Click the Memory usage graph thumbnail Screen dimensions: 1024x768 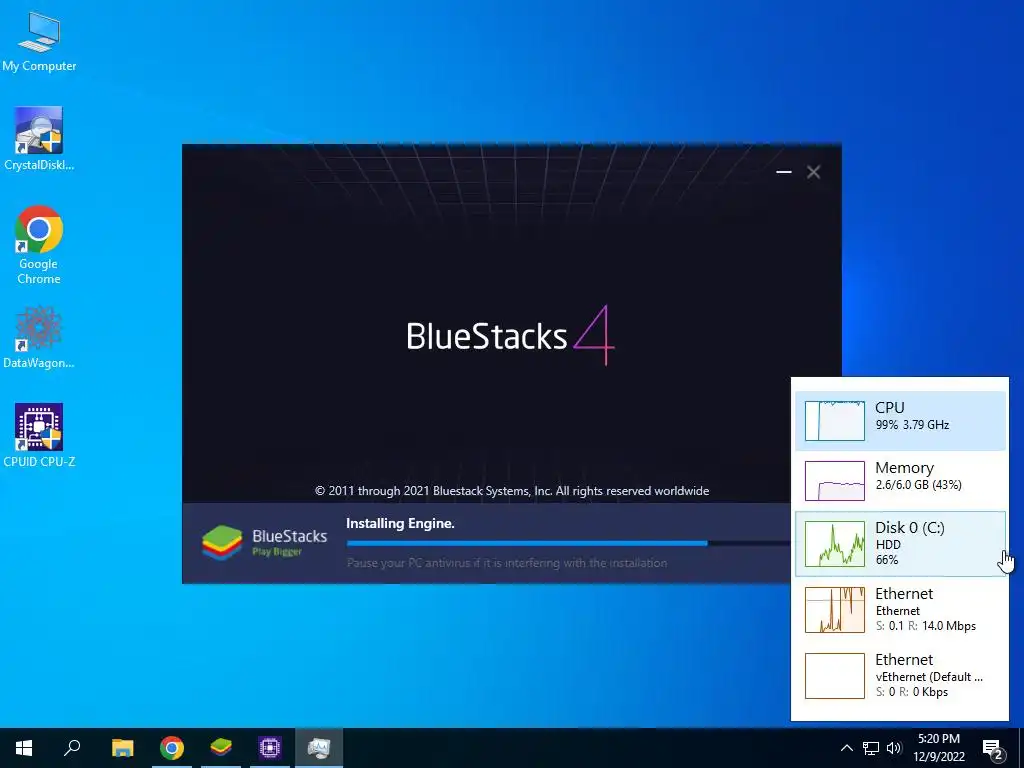[835, 481]
